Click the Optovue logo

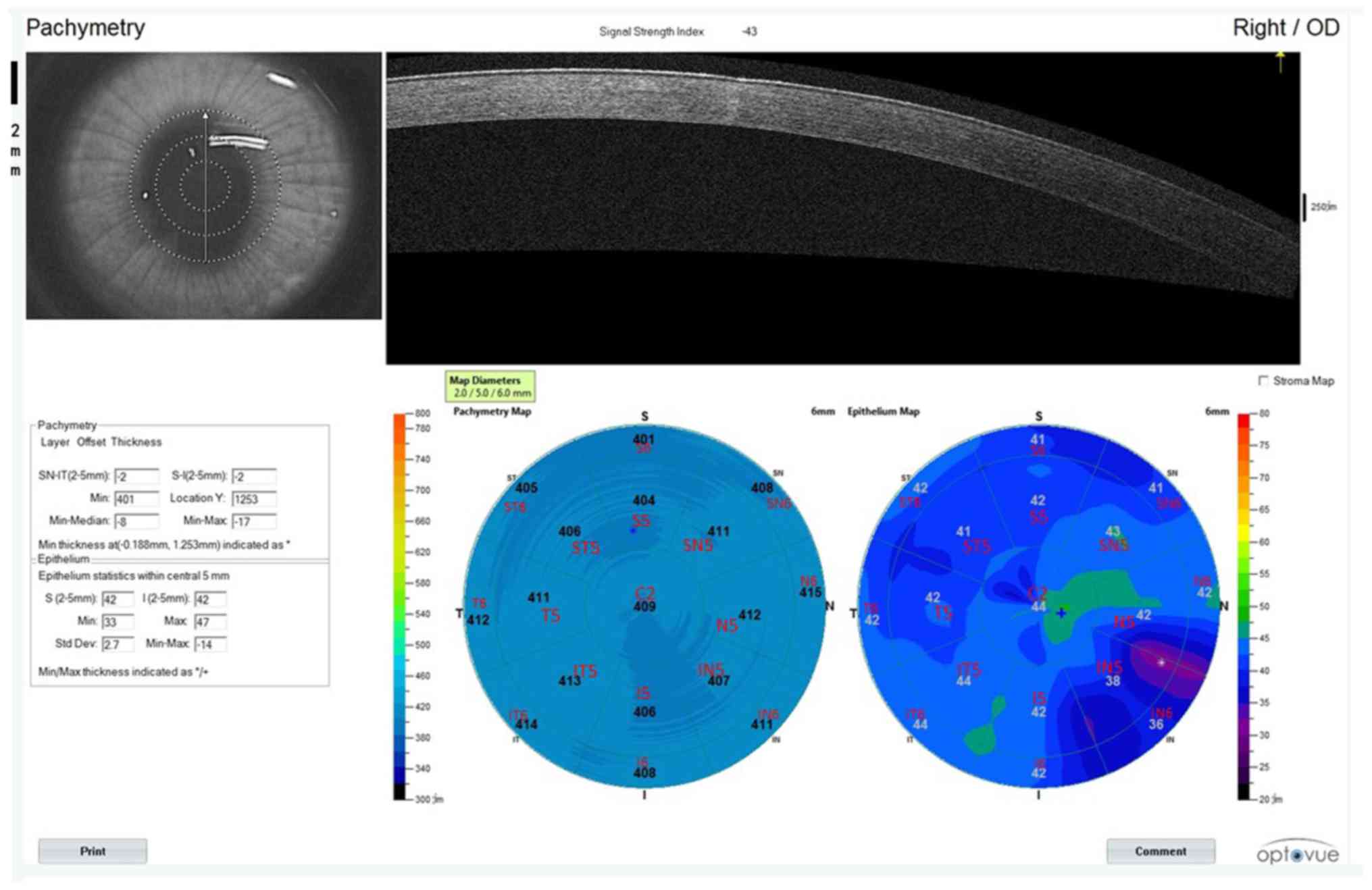click(1296, 854)
